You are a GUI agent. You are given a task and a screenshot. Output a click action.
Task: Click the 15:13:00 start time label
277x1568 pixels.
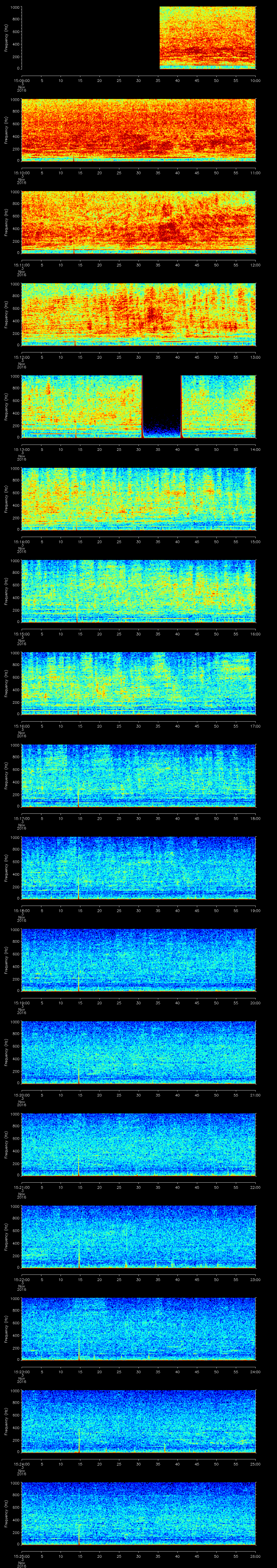coord(21,449)
